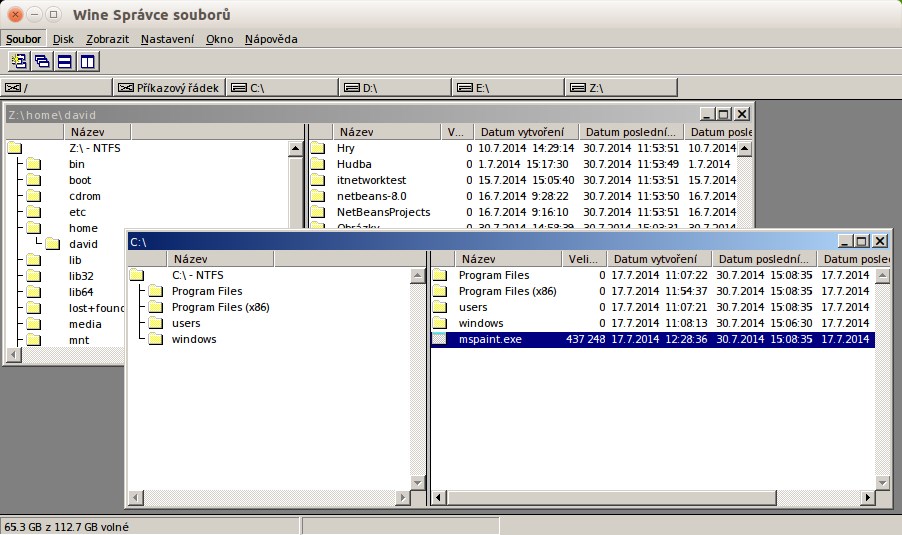Viewport: 902px width, 535px height.
Task: Click the New Window toolbar icon
Action: pyautogui.click(x=19, y=62)
